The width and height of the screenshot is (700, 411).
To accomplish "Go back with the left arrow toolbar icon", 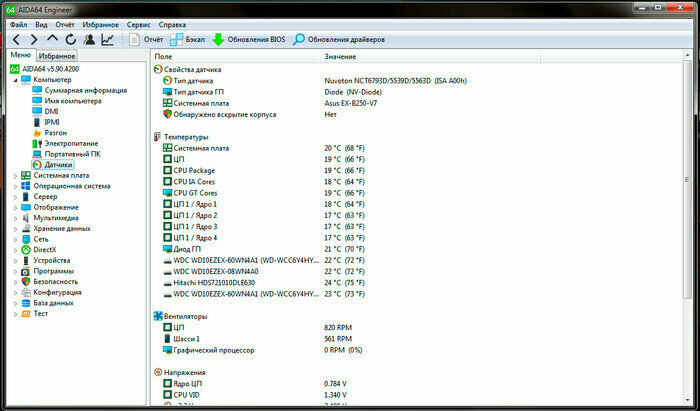I will (x=16, y=40).
